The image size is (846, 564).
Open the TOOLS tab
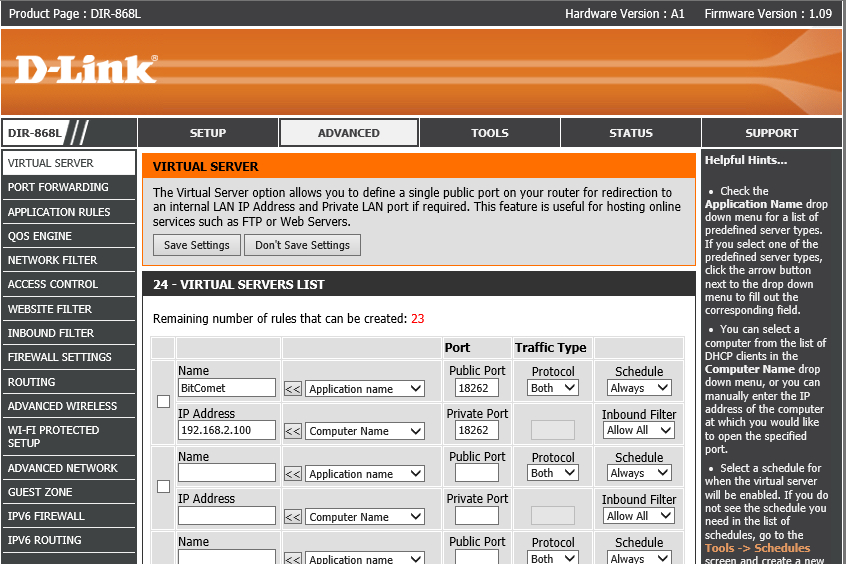point(489,133)
